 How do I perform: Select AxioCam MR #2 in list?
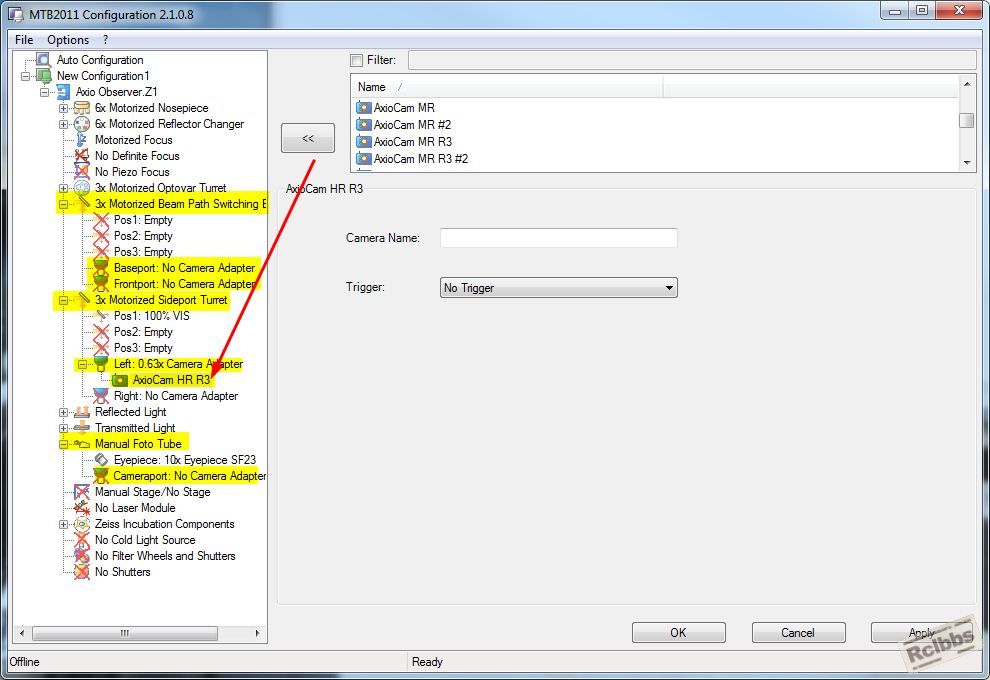click(x=412, y=125)
